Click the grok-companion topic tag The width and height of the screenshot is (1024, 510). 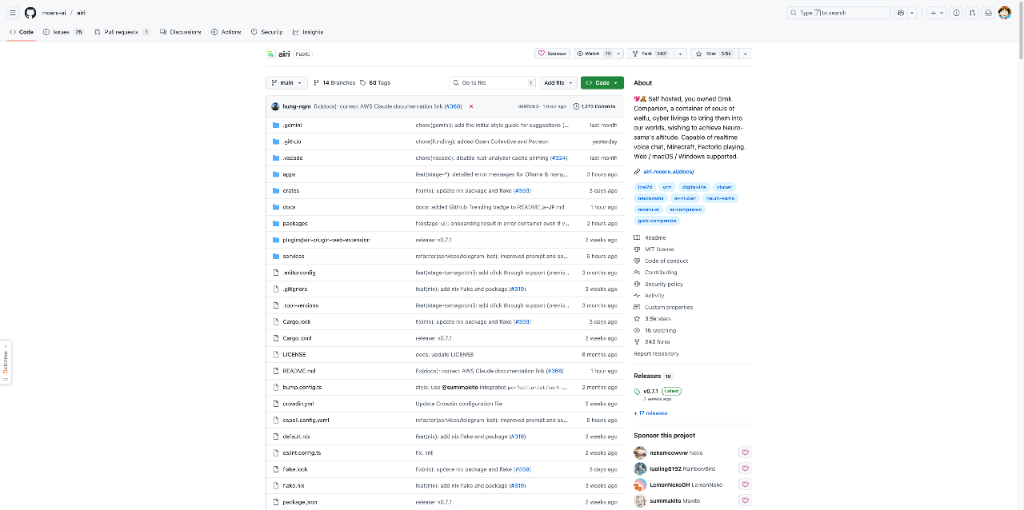pos(657,221)
